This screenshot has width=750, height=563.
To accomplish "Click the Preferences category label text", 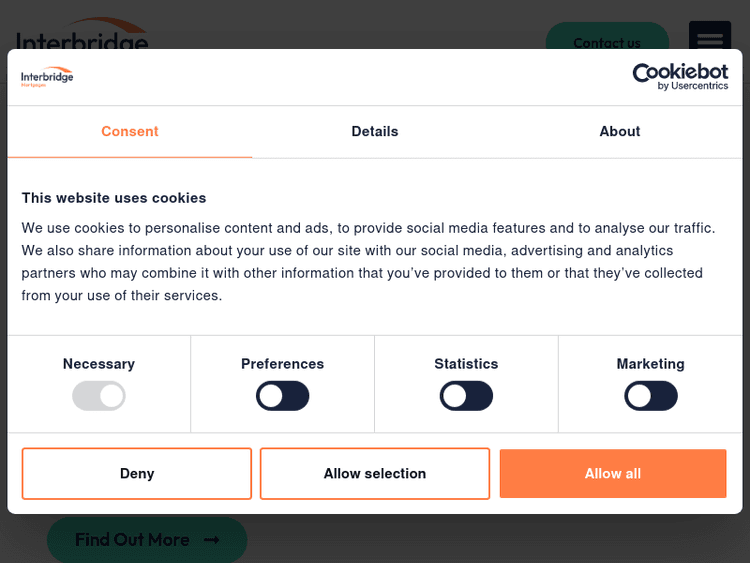I will (283, 364).
